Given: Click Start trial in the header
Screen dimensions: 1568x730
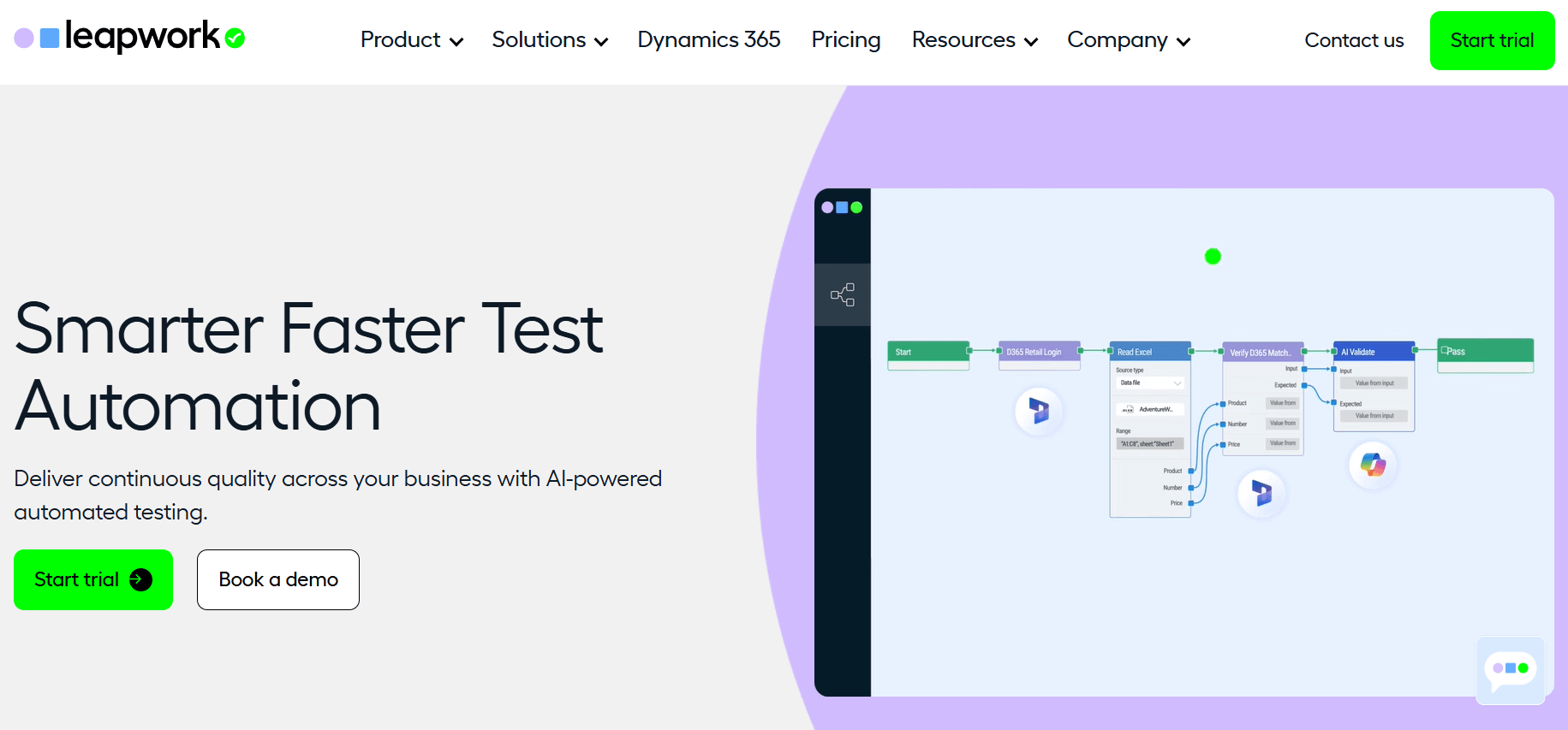Looking at the screenshot, I should [x=1492, y=40].
